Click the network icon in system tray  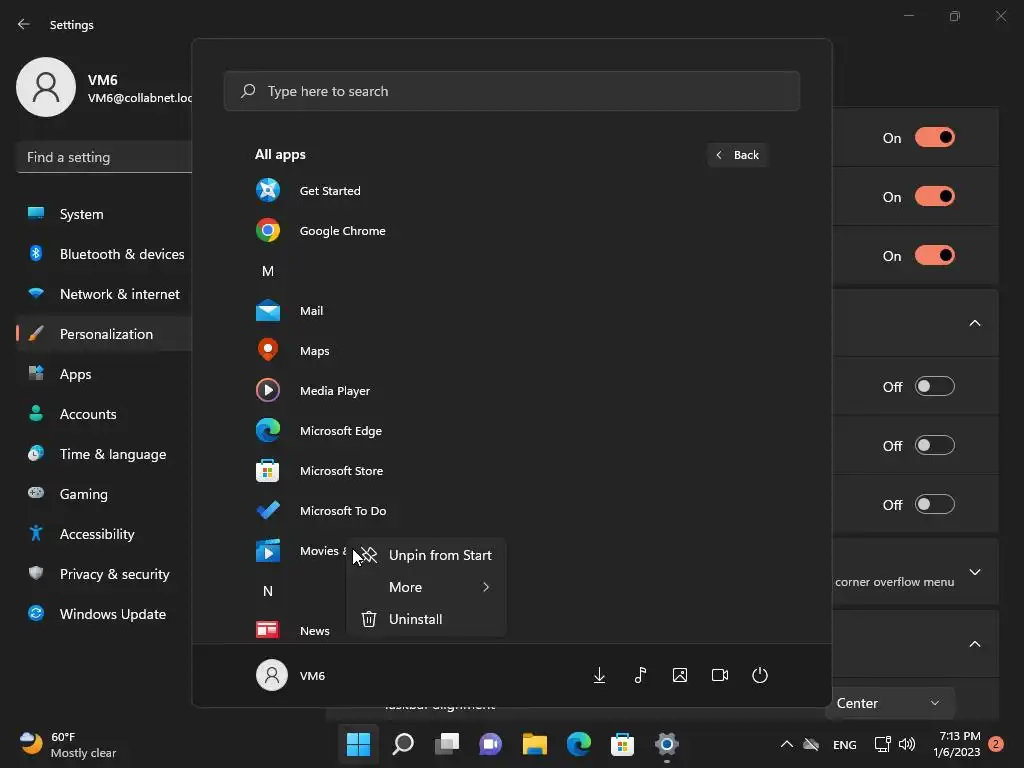882,744
